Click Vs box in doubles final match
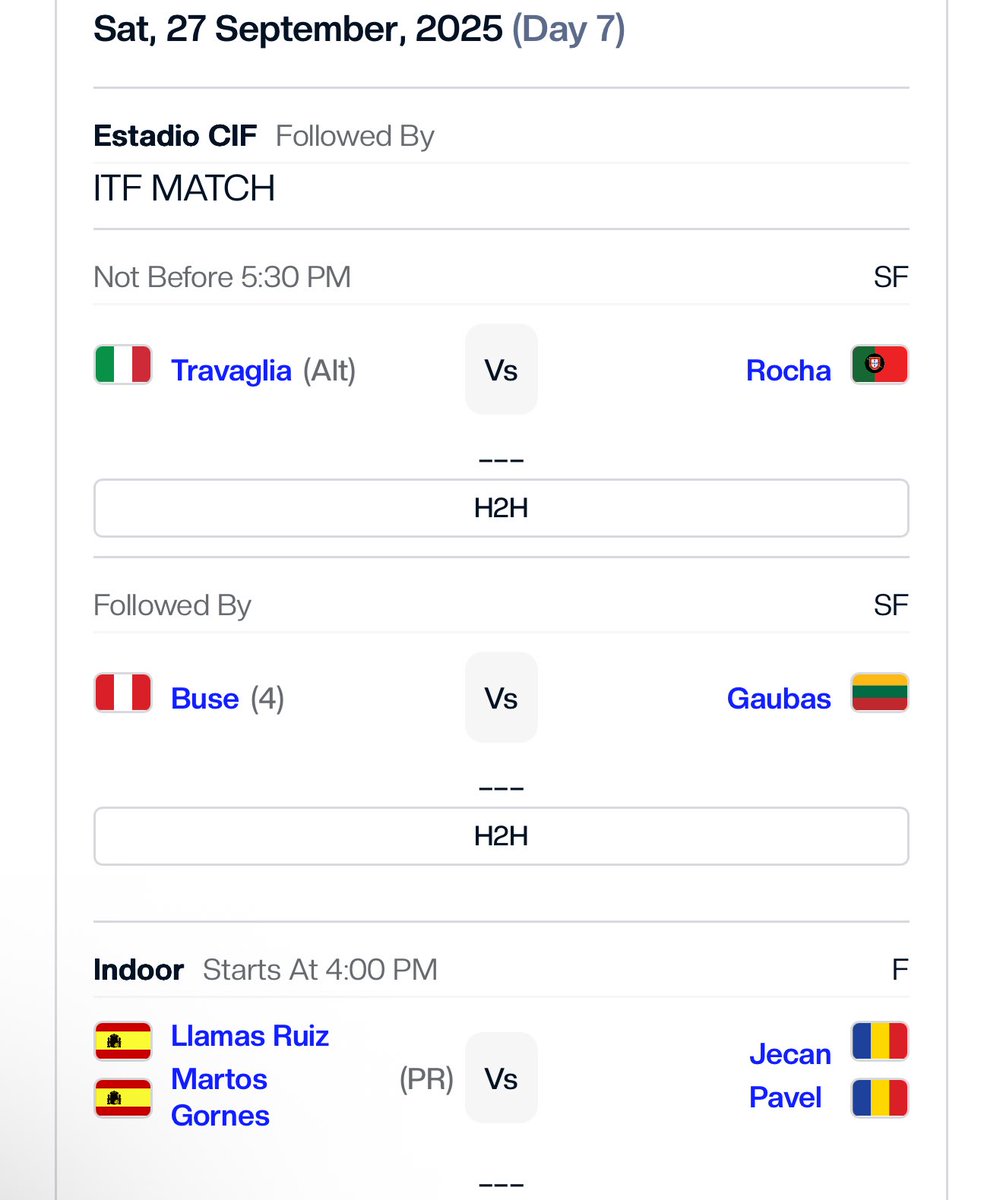 coord(501,1078)
